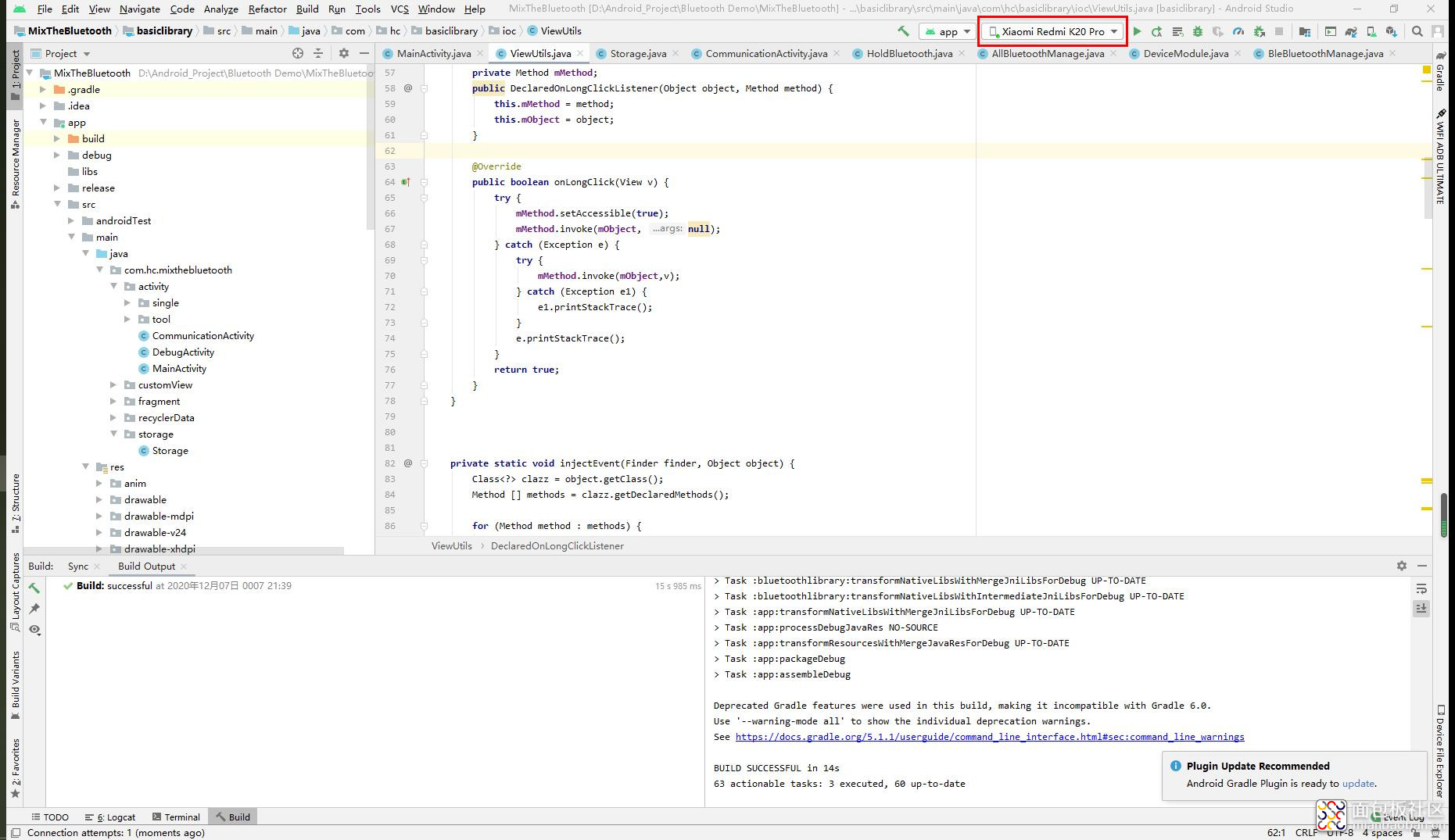The width and height of the screenshot is (1455, 840).
Task: Open Project Structure icon in the toolbar
Action: [1304, 31]
